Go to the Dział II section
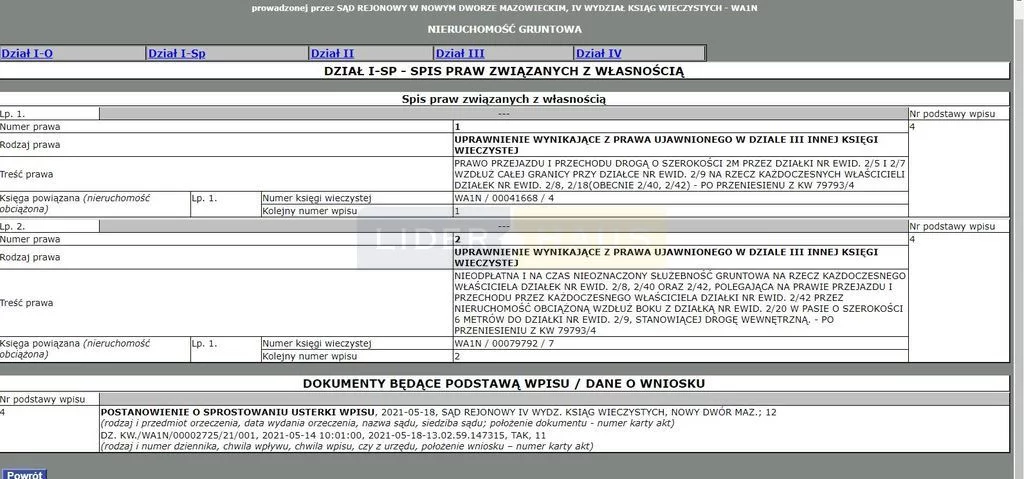This screenshot has height=479, width=1024. coord(332,53)
